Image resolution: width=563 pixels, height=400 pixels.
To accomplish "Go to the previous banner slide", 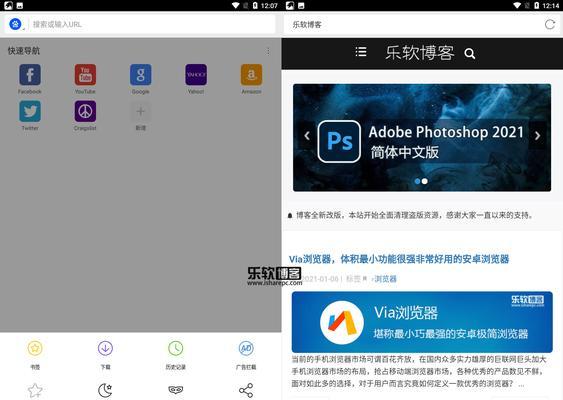I will [x=307, y=136].
